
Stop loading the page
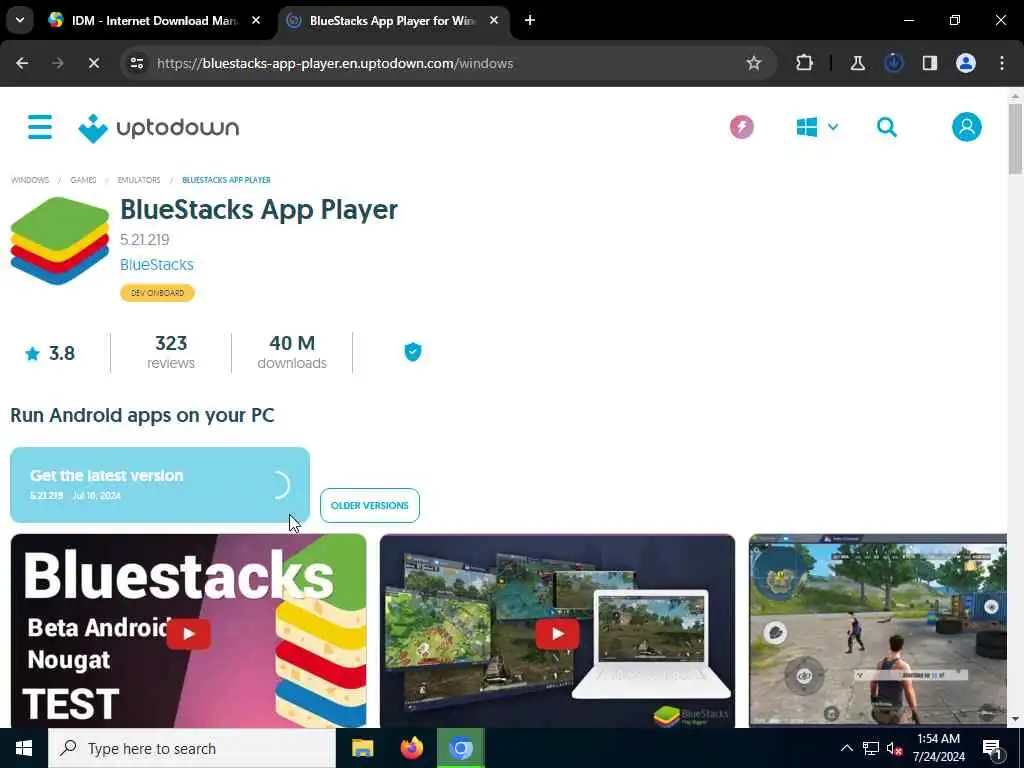pos(93,63)
